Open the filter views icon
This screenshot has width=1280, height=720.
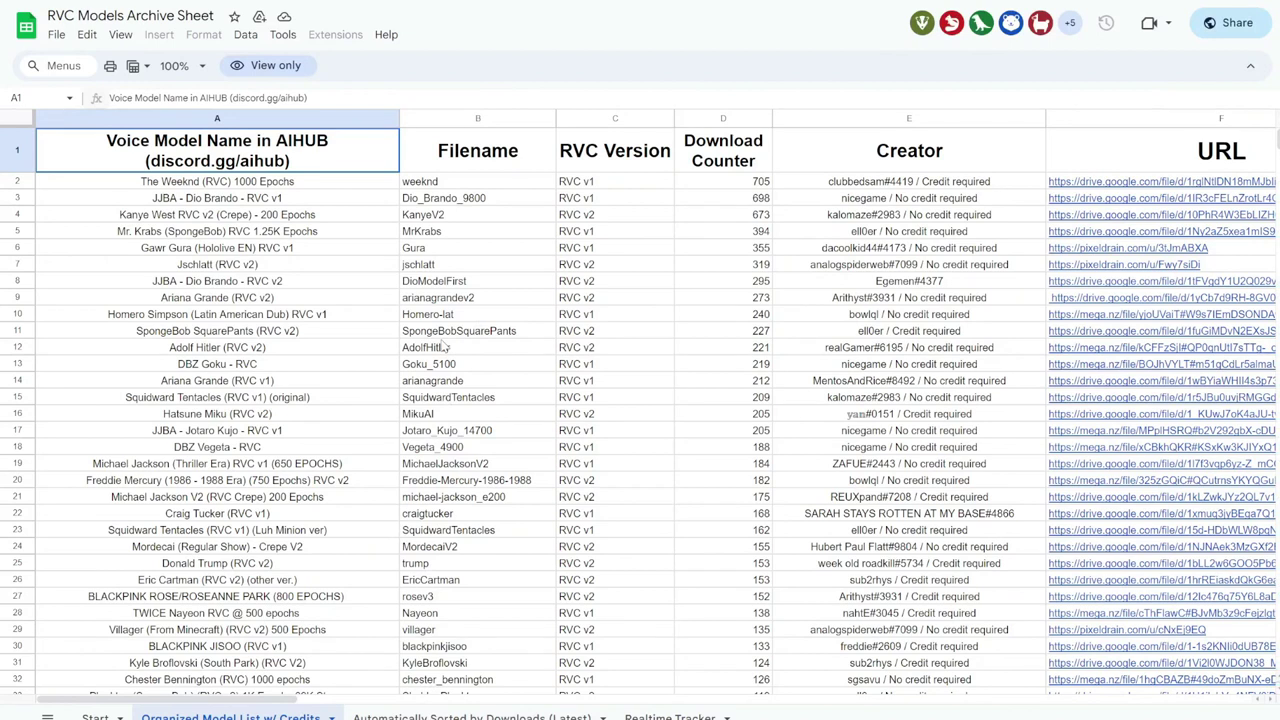tap(133, 66)
